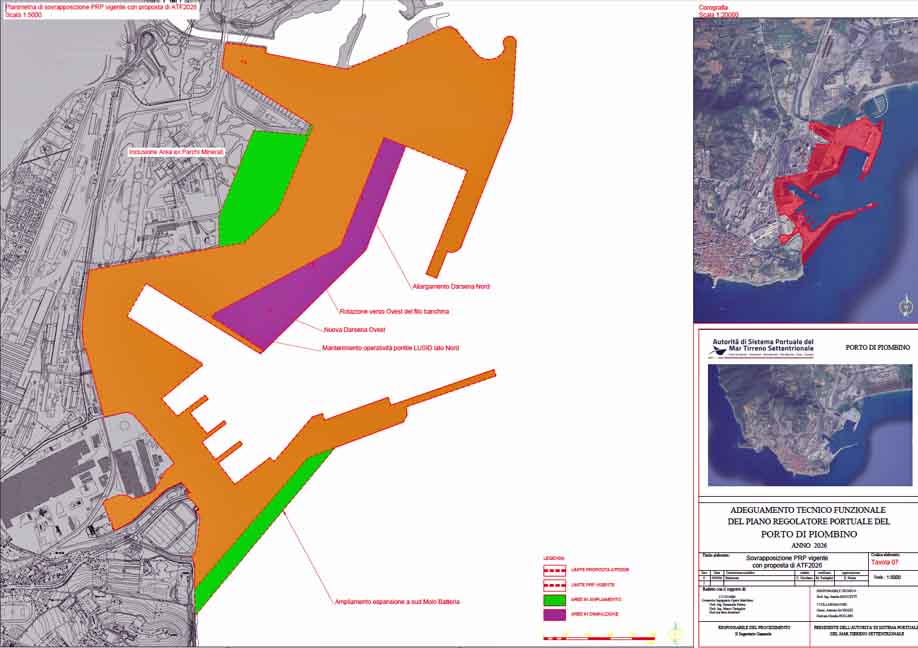Viewport: 918px width, 648px height.
Task: Click the 'Corografia' heading
Action: (x=713, y=8)
